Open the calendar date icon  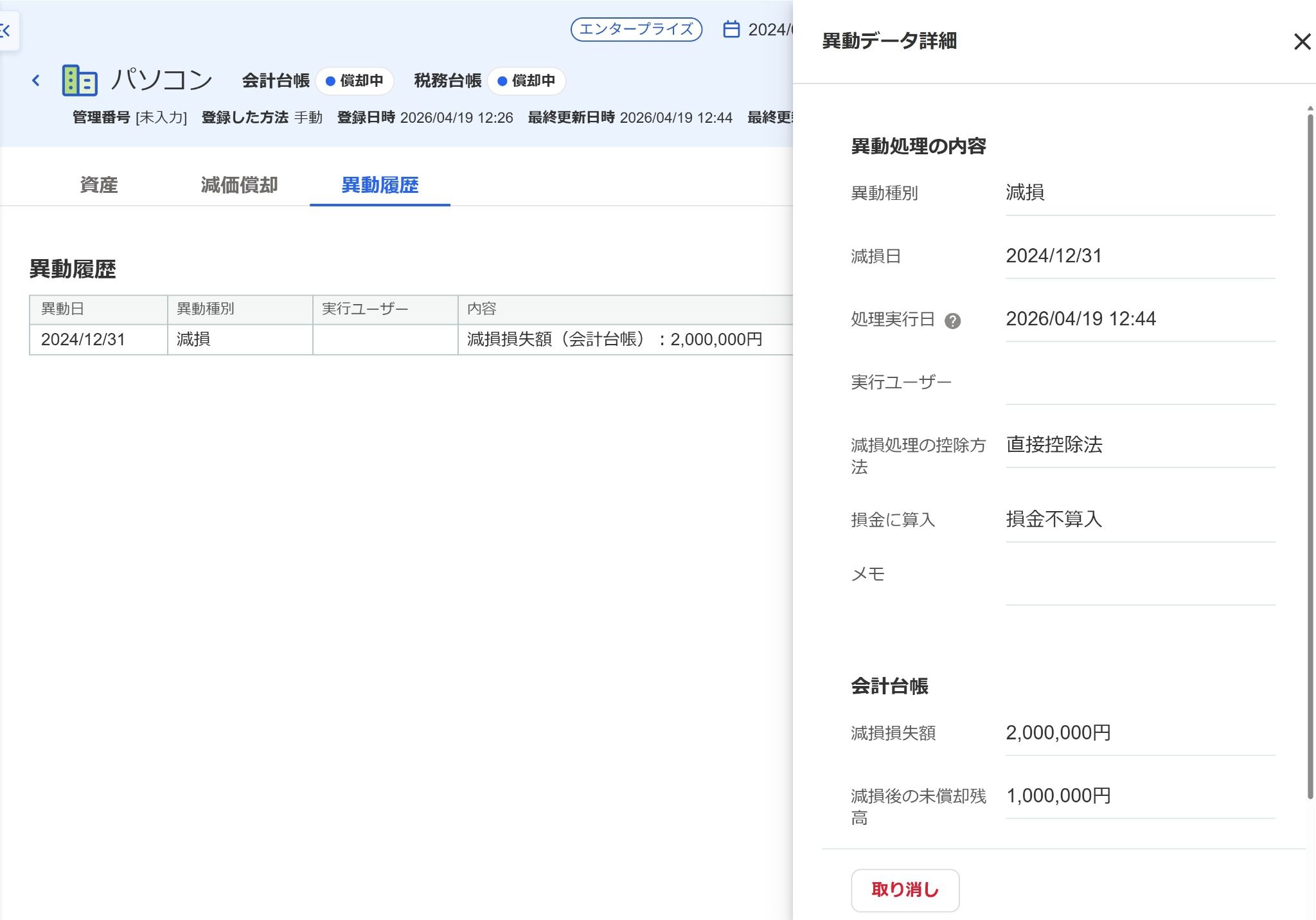pos(731,30)
